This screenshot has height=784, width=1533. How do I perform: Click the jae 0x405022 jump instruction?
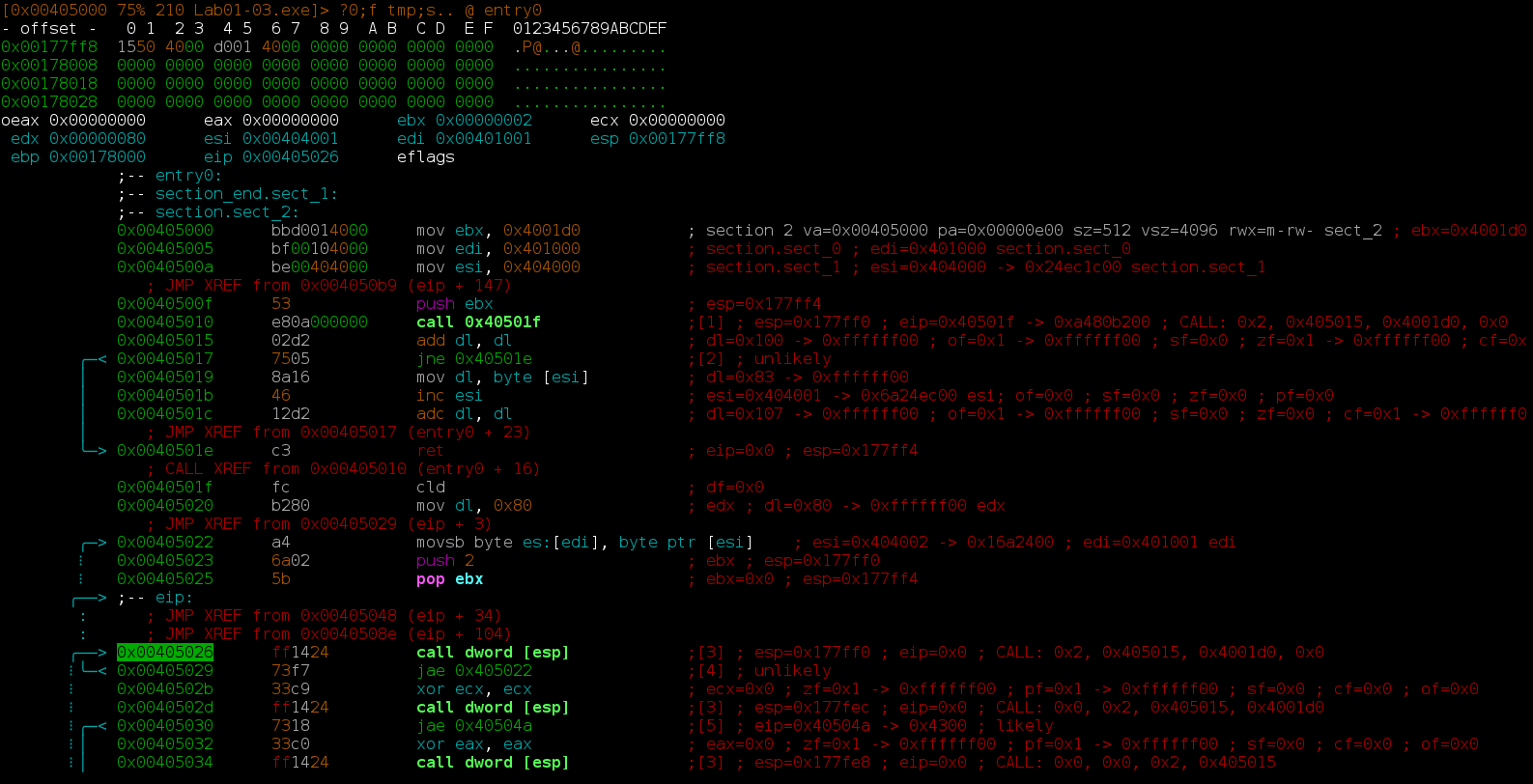pos(474,670)
